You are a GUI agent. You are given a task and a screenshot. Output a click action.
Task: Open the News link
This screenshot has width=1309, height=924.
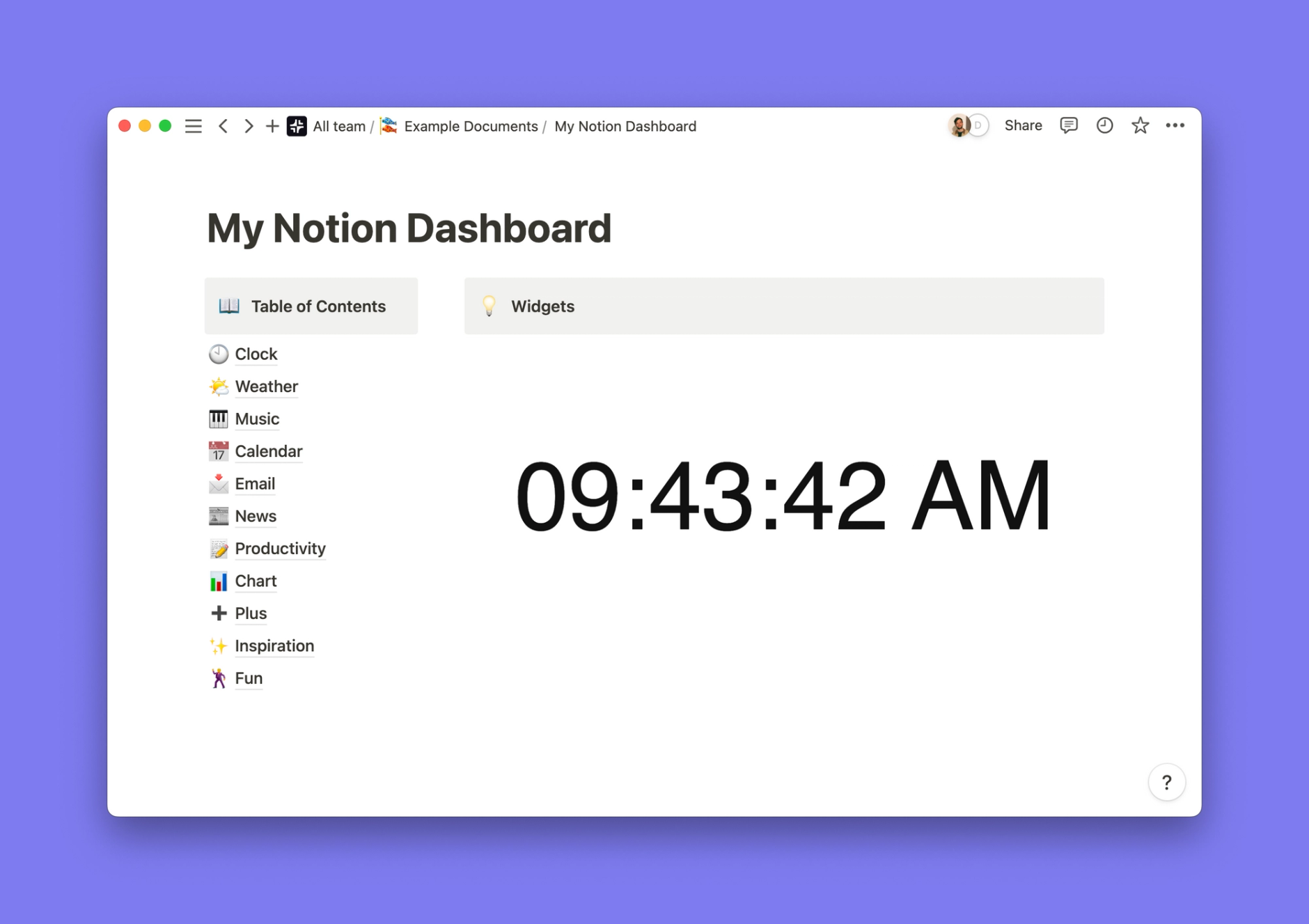pos(256,516)
